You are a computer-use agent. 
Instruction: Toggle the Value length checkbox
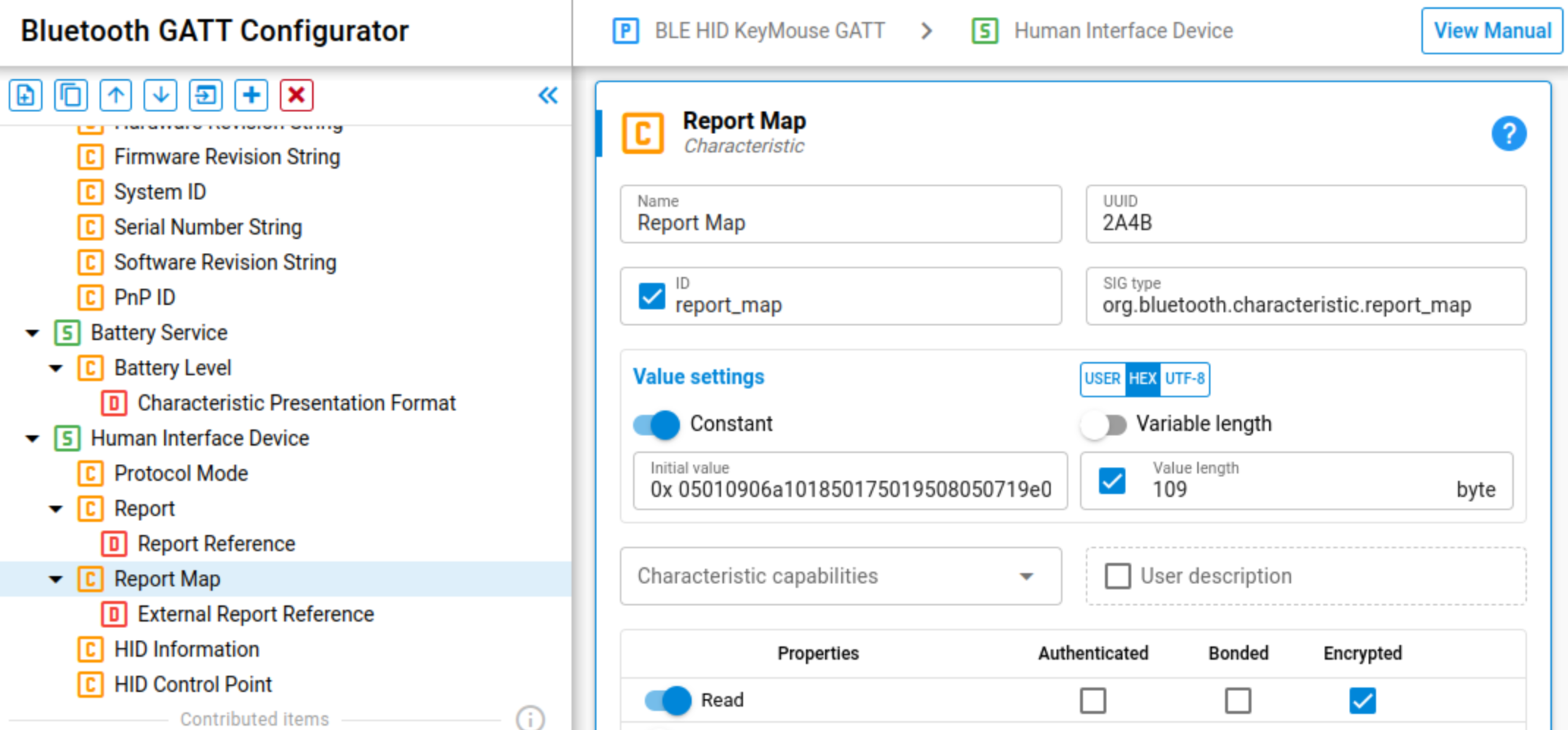[x=1112, y=481]
